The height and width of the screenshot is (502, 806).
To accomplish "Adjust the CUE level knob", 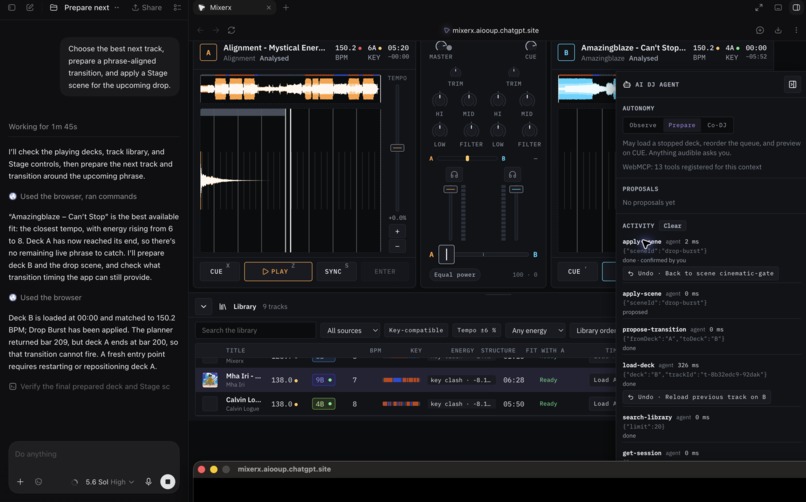I will pos(530,46).
